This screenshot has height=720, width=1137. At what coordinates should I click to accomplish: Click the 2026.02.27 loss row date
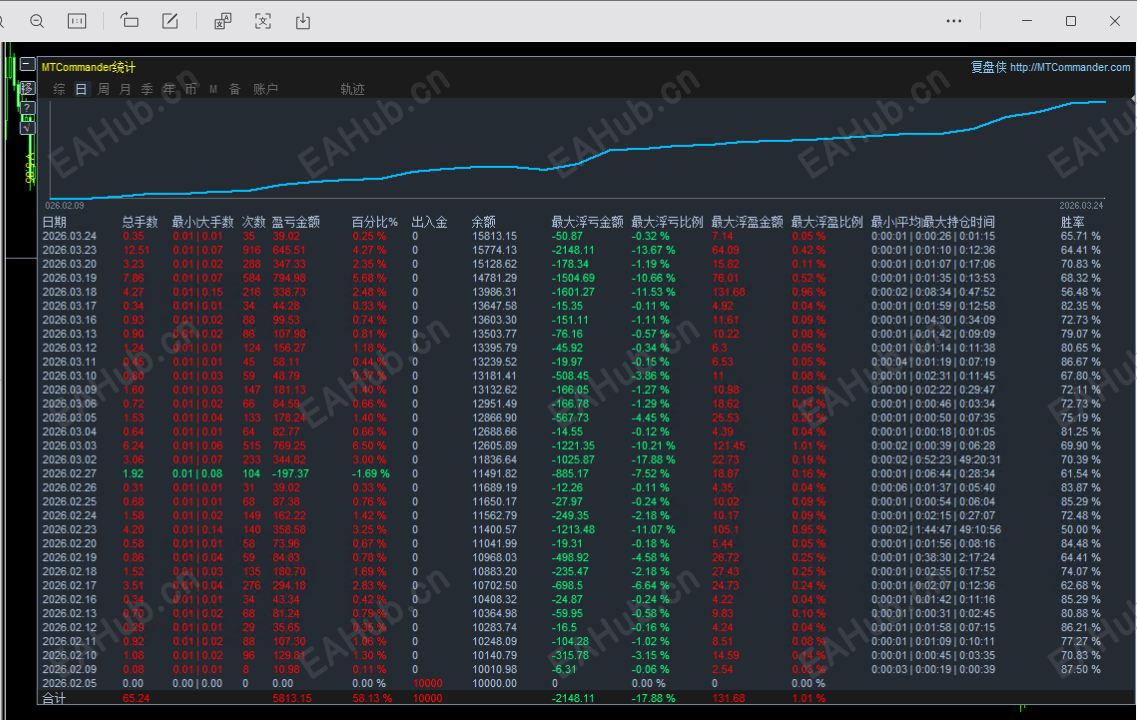click(70, 473)
